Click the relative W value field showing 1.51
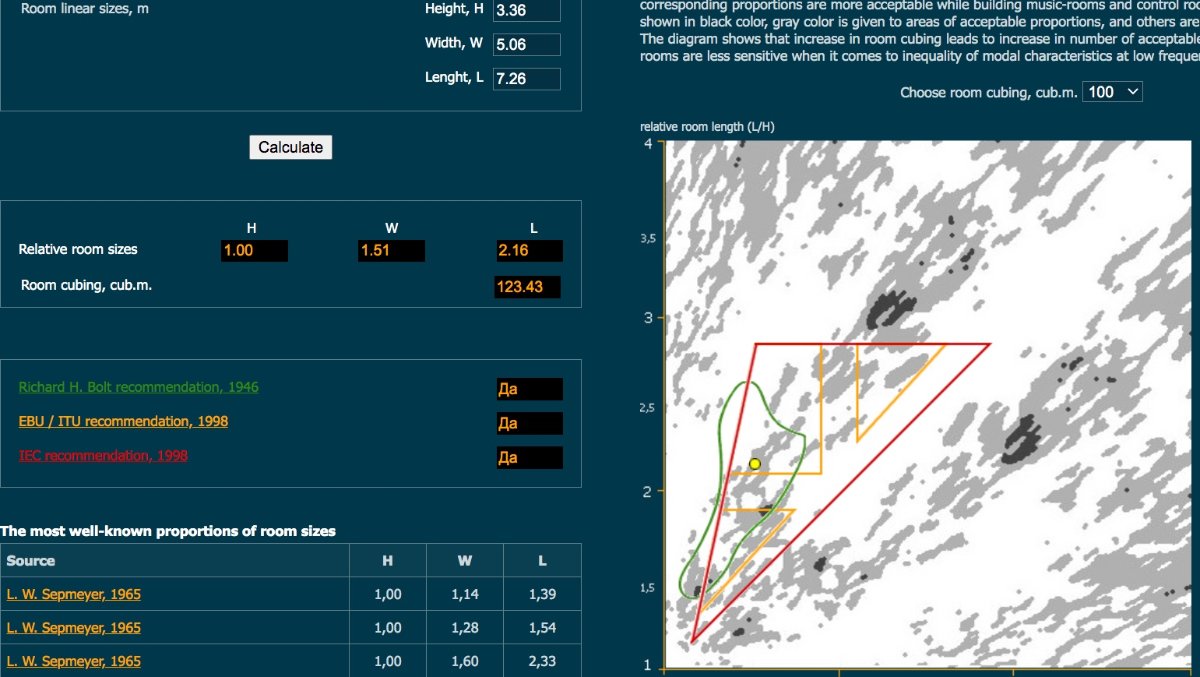Screen dimensions: 1200x677 click(391, 250)
